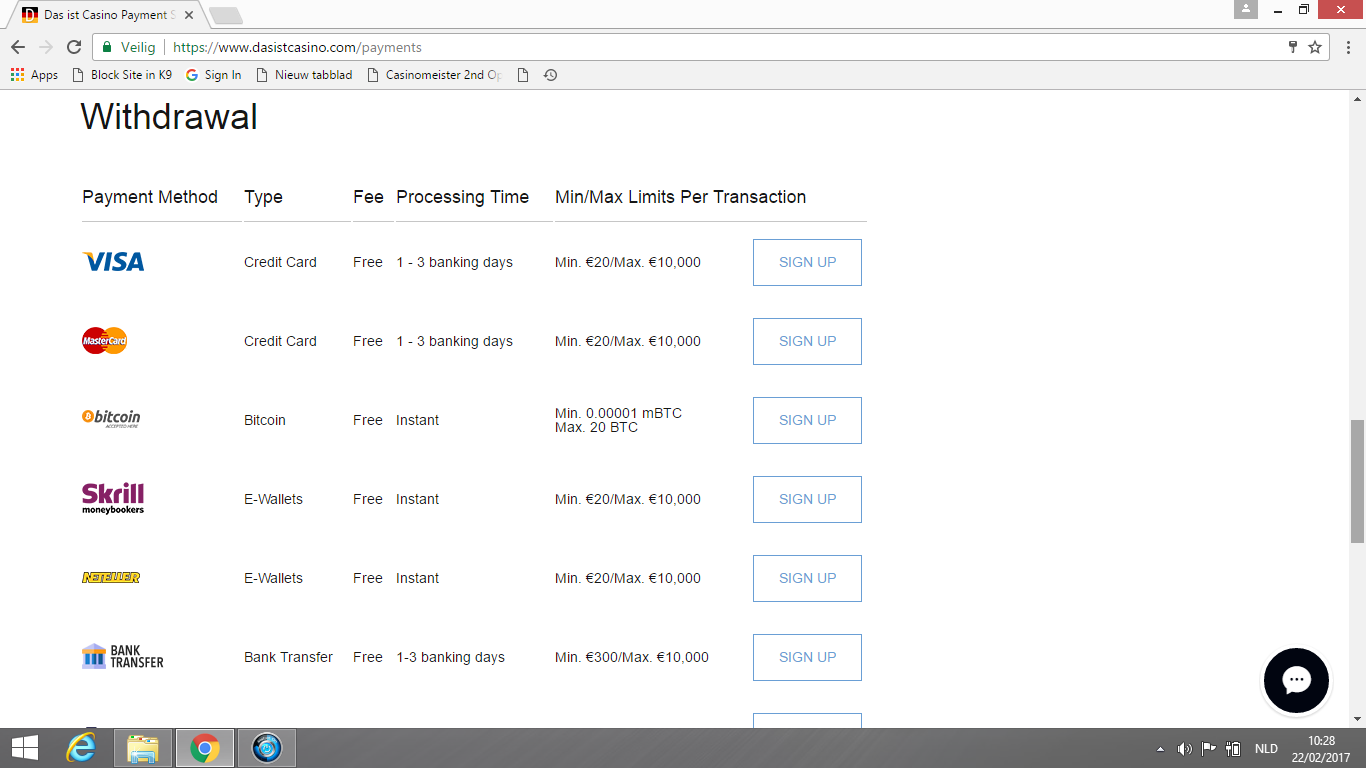
Task: Open the blue round app on taskbar
Action: [267, 748]
